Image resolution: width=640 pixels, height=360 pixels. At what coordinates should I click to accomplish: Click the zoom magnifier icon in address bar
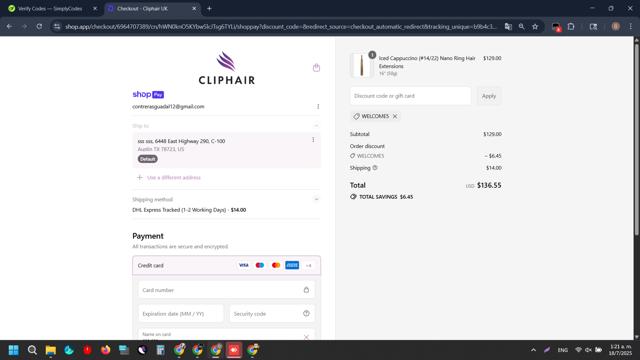pos(522,27)
